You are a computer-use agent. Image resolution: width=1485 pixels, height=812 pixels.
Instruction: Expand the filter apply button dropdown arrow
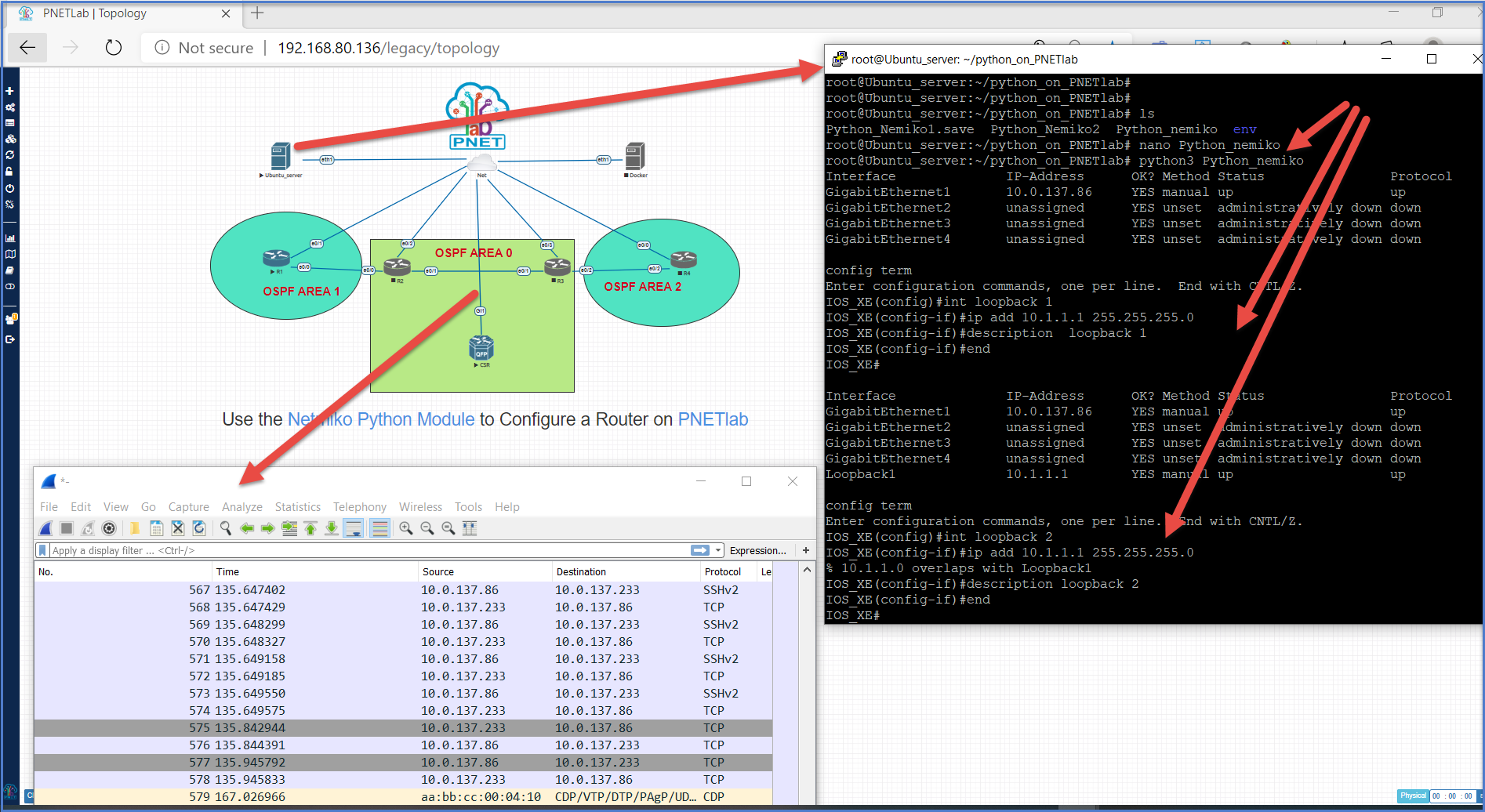pos(718,550)
